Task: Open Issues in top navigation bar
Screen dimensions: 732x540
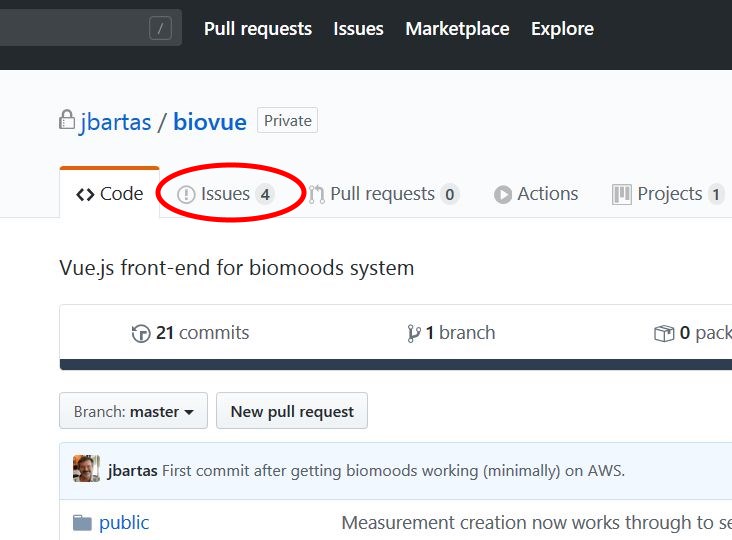Action: (358, 29)
